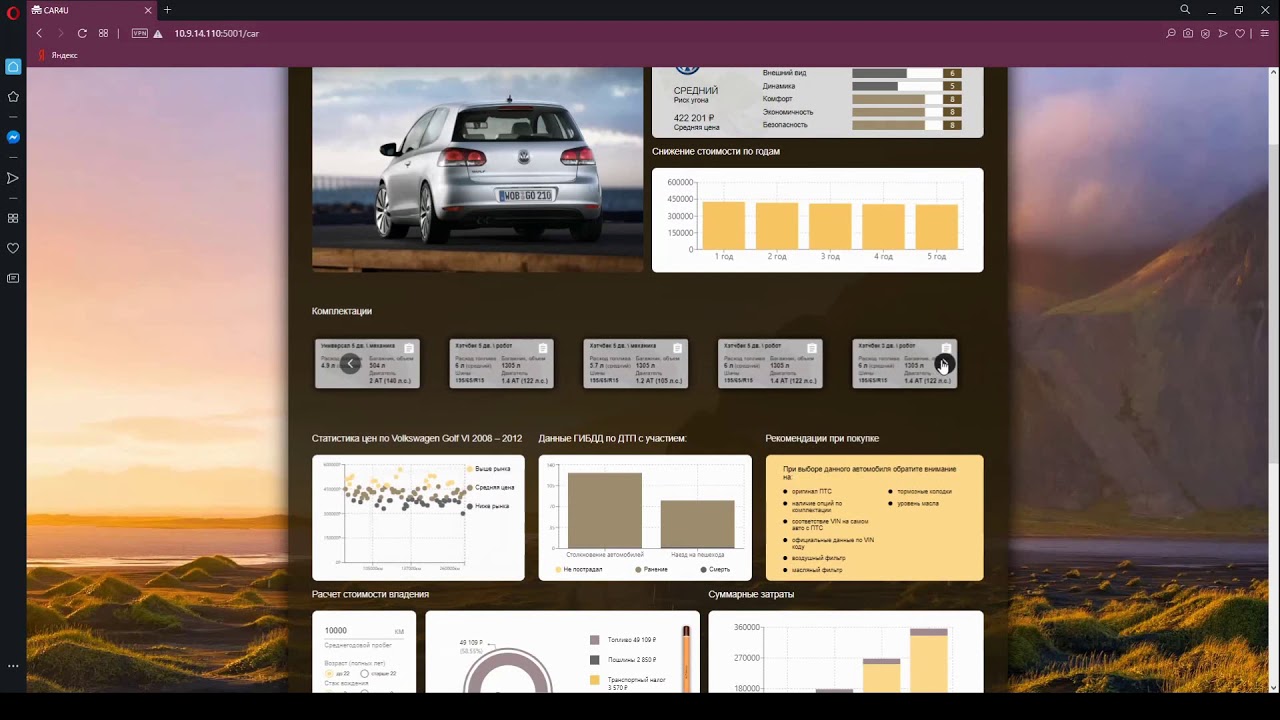The image size is (1280, 720).
Task: Select the Универсал 5 дв. механика trim card
Action: click(367, 363)
